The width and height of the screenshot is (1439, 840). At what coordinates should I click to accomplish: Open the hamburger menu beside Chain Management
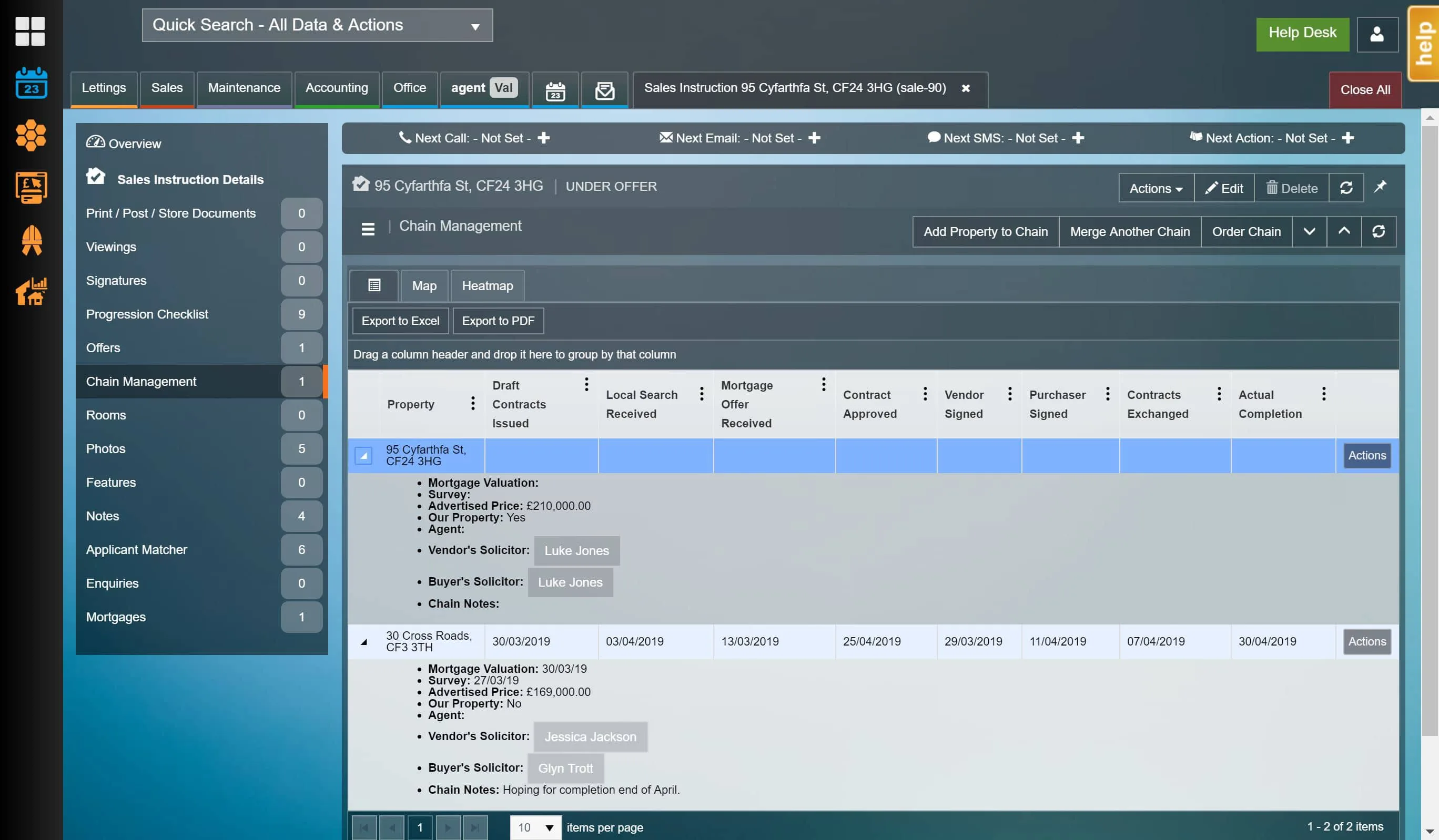coord(368,229)
